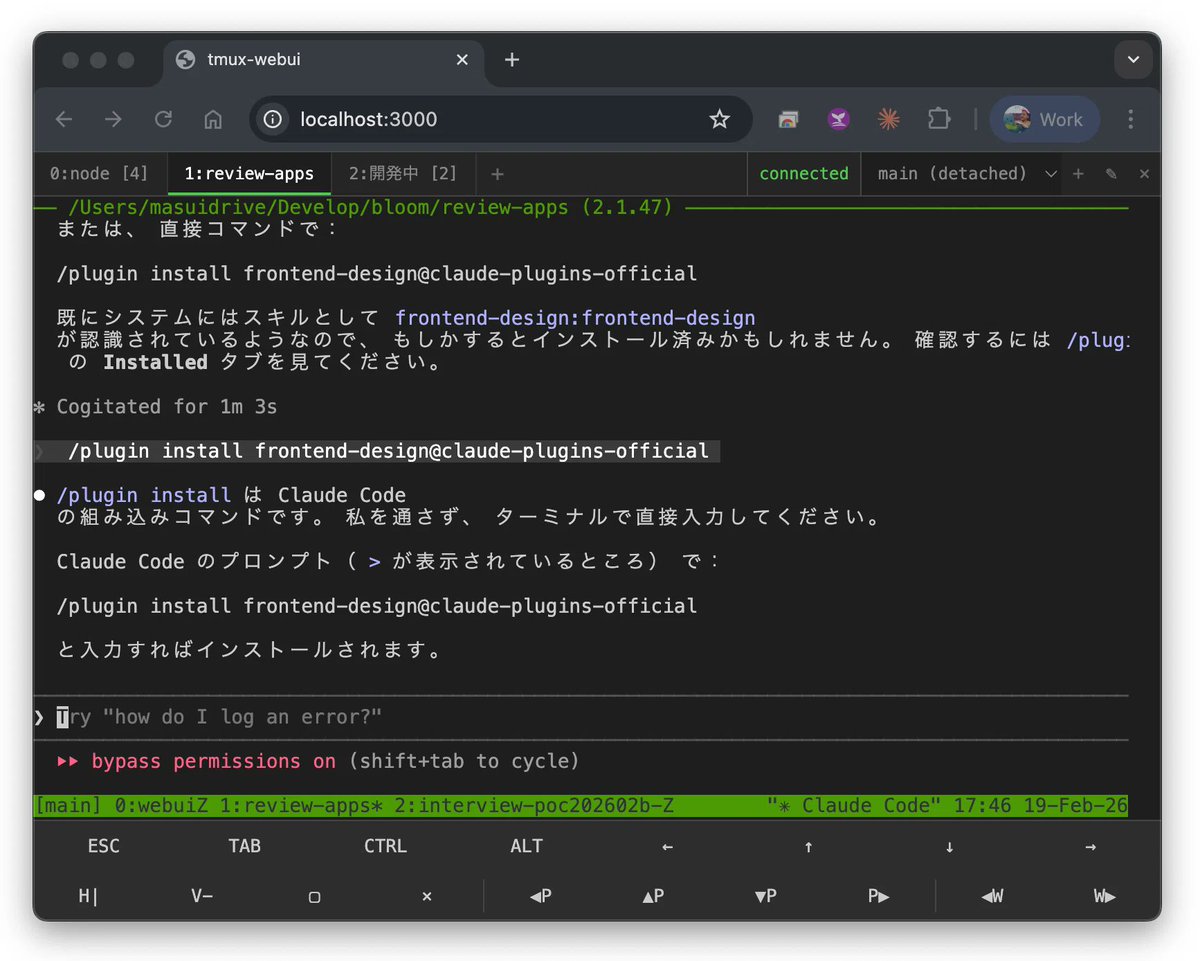This screenshot has width=1200, height=961.
Task: Expand the tab search dropdown
Action: 1133,60
